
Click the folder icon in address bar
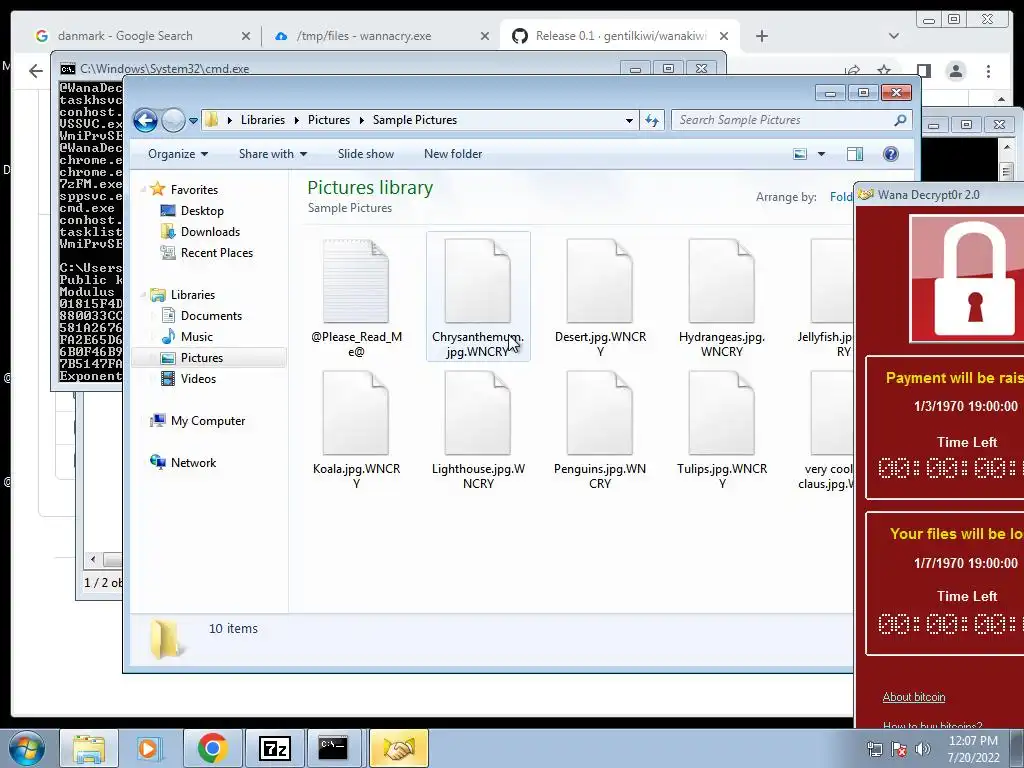coord(211,120)
